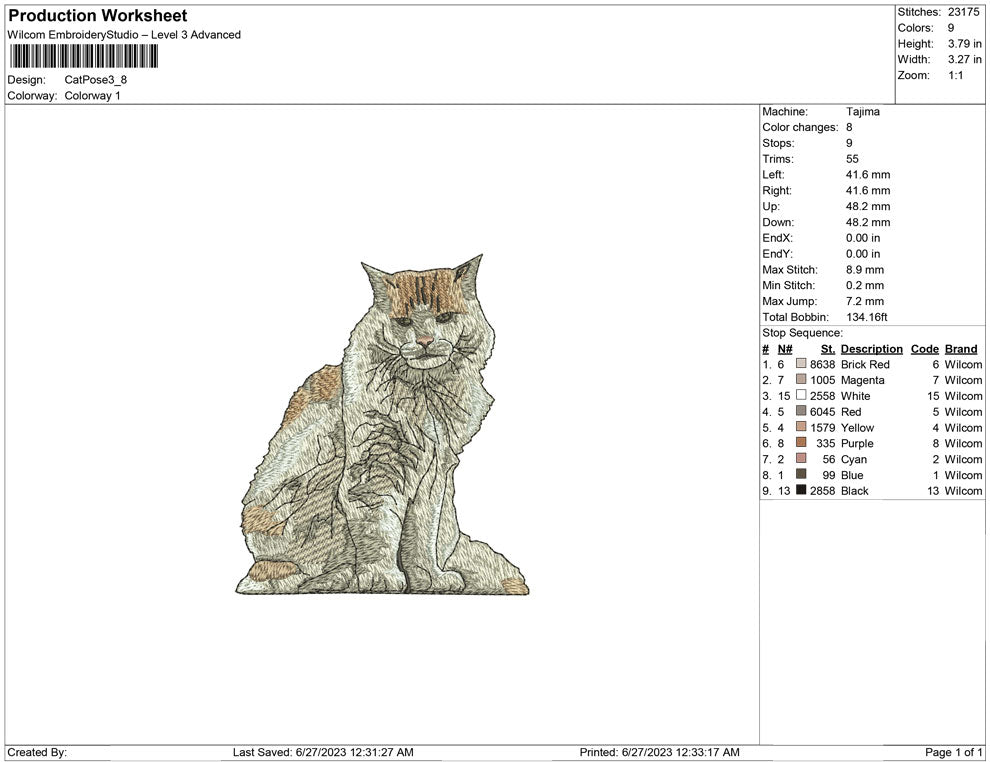Click the width value '3.27 in'
This screenshot has width=990, height=762.
click(965, 59)
